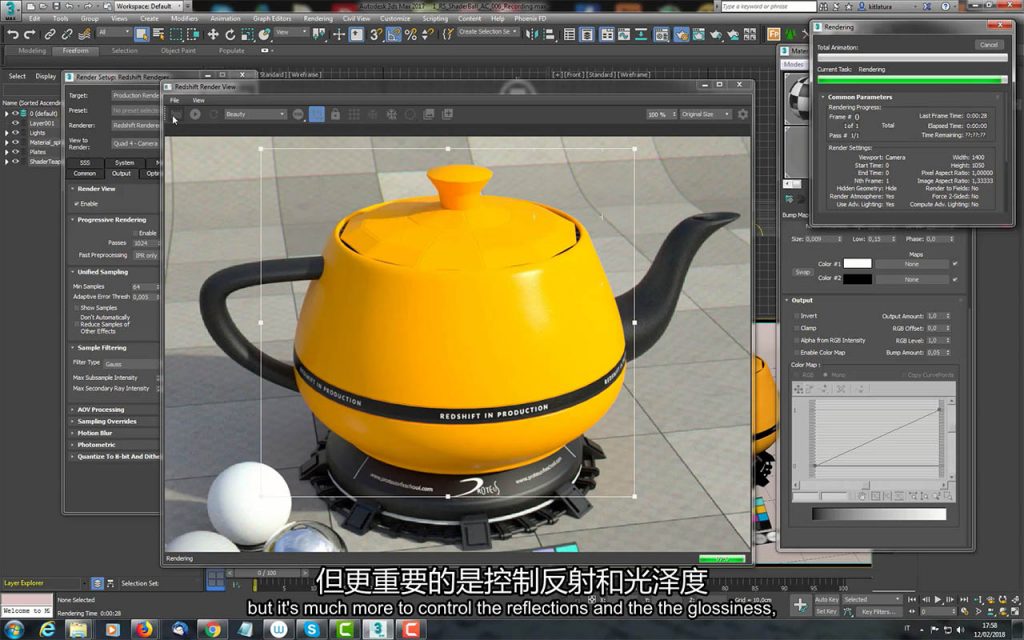Screen dimensions: 1024x640
Task: Open the white Color #1 swatch
Action: pyautogui.click(x=857, y=263)
